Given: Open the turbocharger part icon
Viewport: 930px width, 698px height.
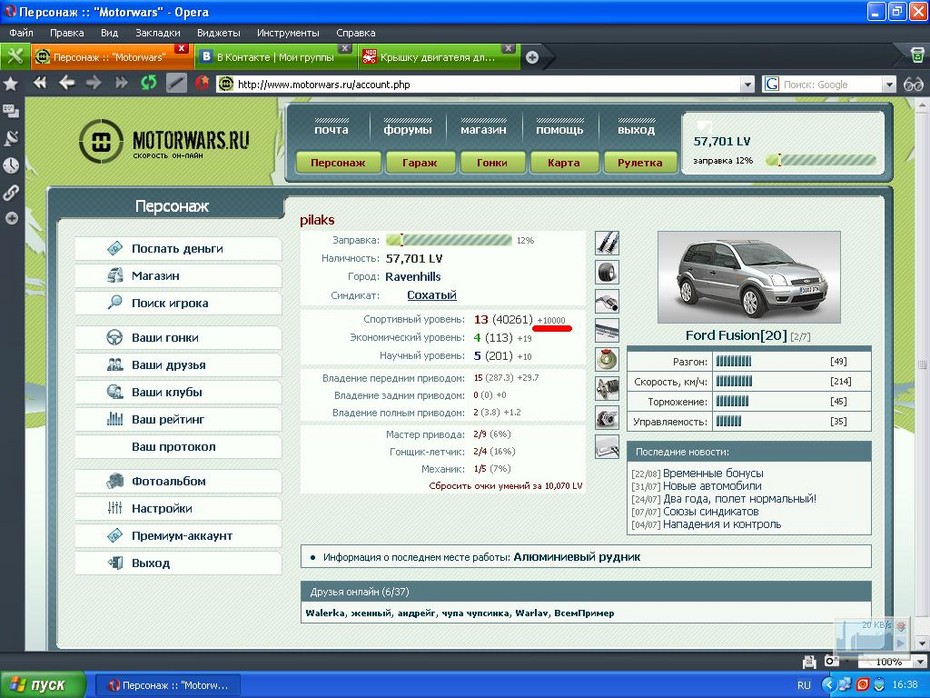Looking at the screenshot, I should point(607,417).
